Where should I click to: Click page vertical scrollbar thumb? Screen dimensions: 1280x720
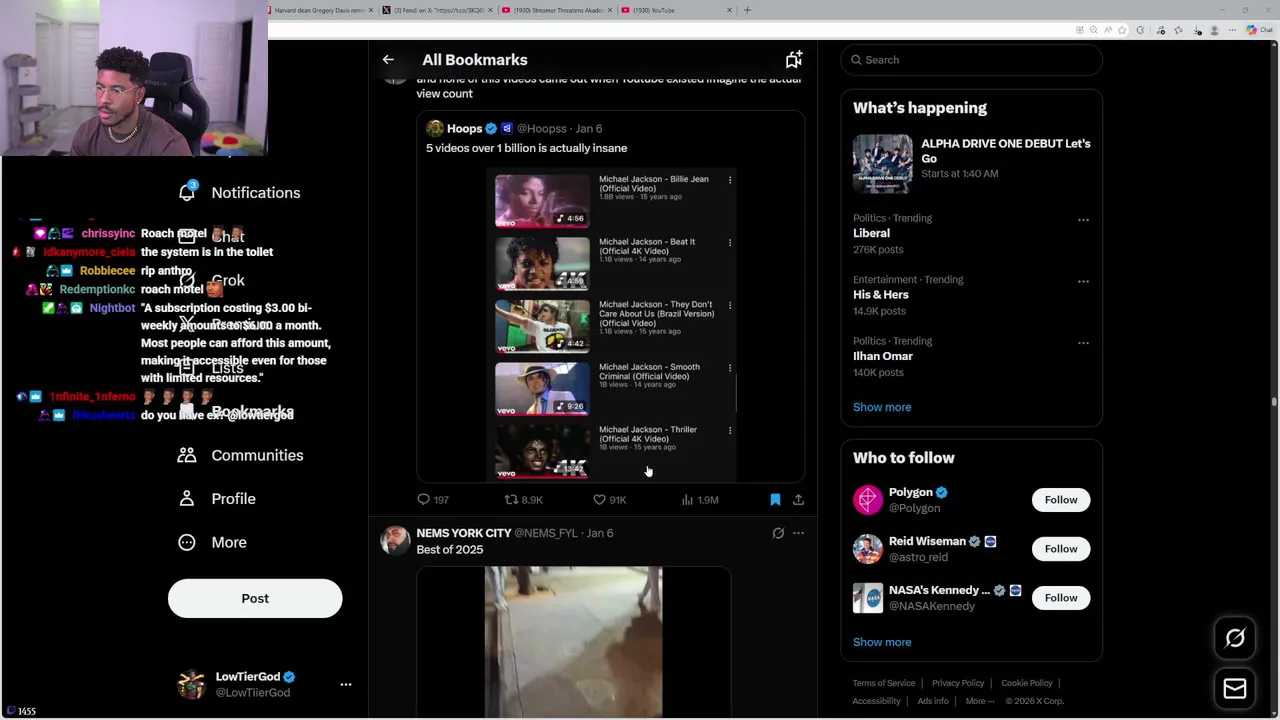pos(1274,401)
